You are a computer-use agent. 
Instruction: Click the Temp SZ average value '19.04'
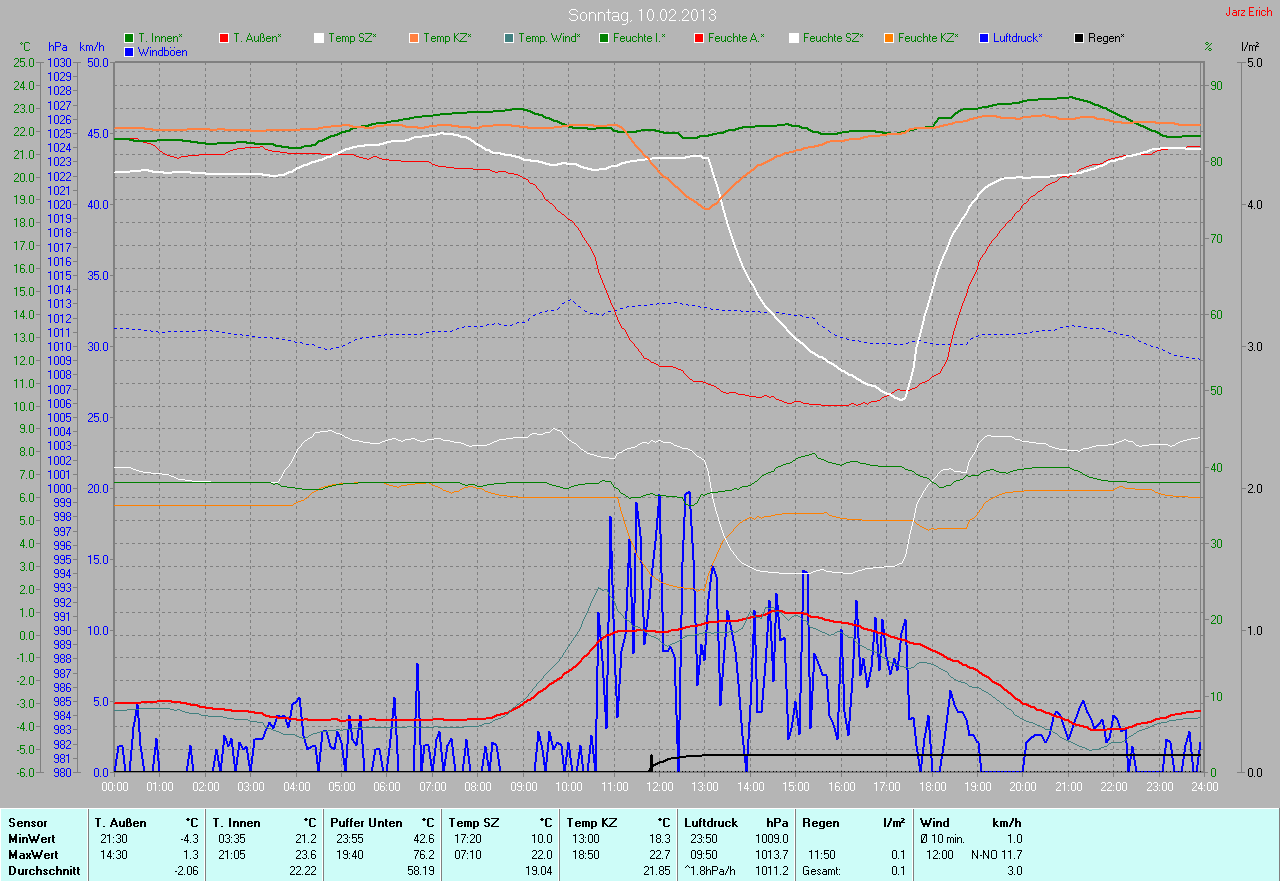point(538,871)
